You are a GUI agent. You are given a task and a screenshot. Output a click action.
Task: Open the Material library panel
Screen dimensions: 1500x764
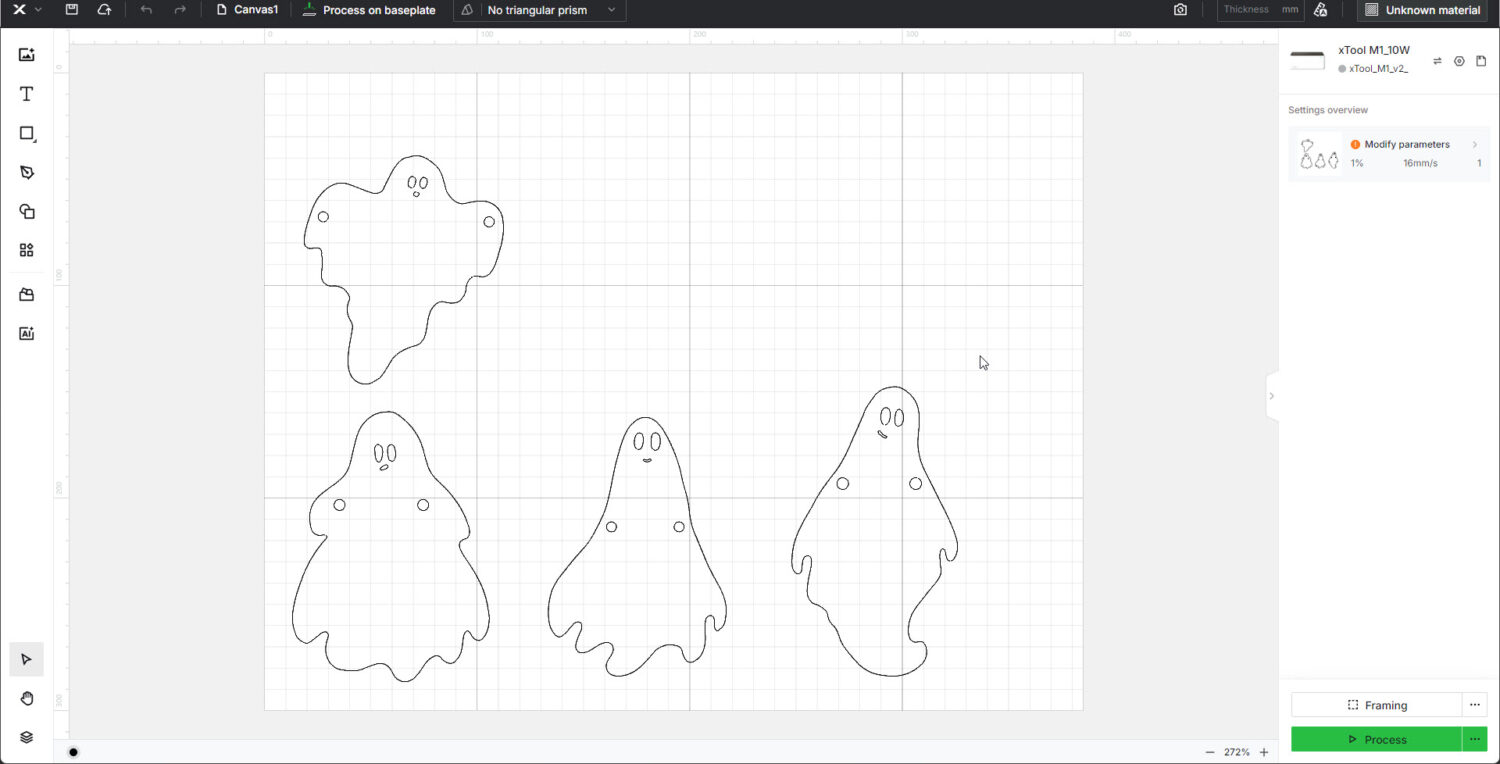[x=26, y=294]
